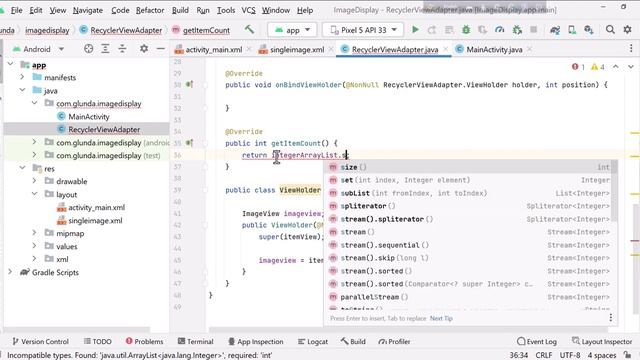Open the Problems tool window
The width and height of the screenshot is (640, 360).
click(x=144, y=341)
